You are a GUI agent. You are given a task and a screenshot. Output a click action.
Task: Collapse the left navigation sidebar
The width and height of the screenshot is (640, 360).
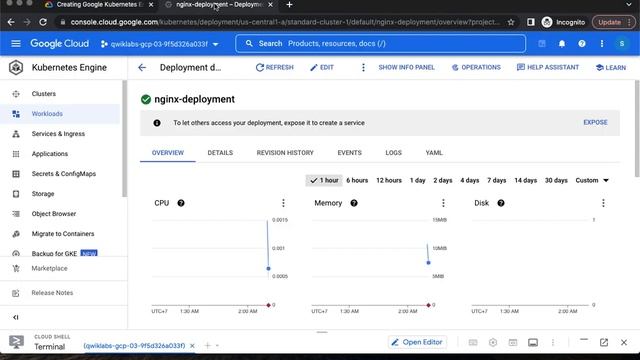pyautogui.click(x=16, y=317)
